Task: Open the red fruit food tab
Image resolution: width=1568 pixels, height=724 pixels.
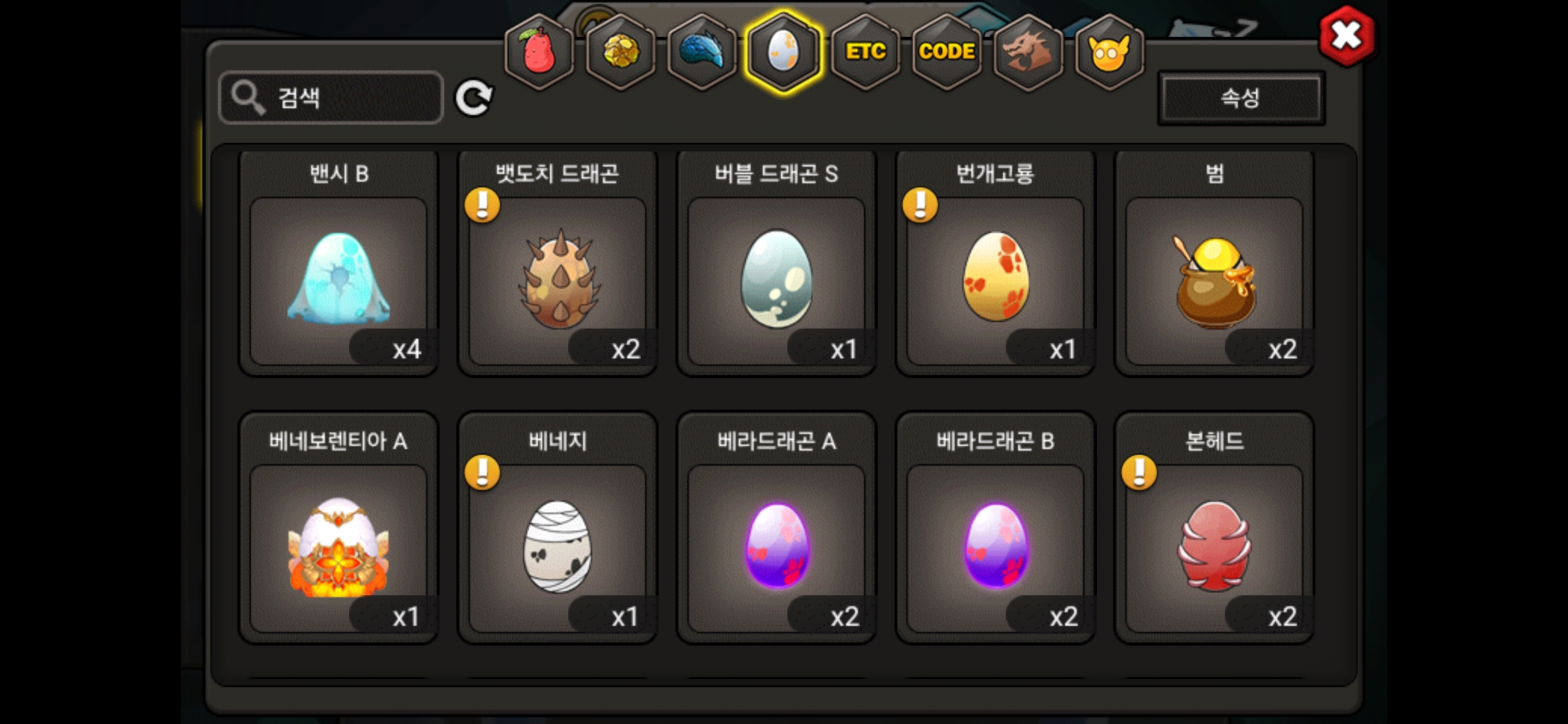Action: 540,52
